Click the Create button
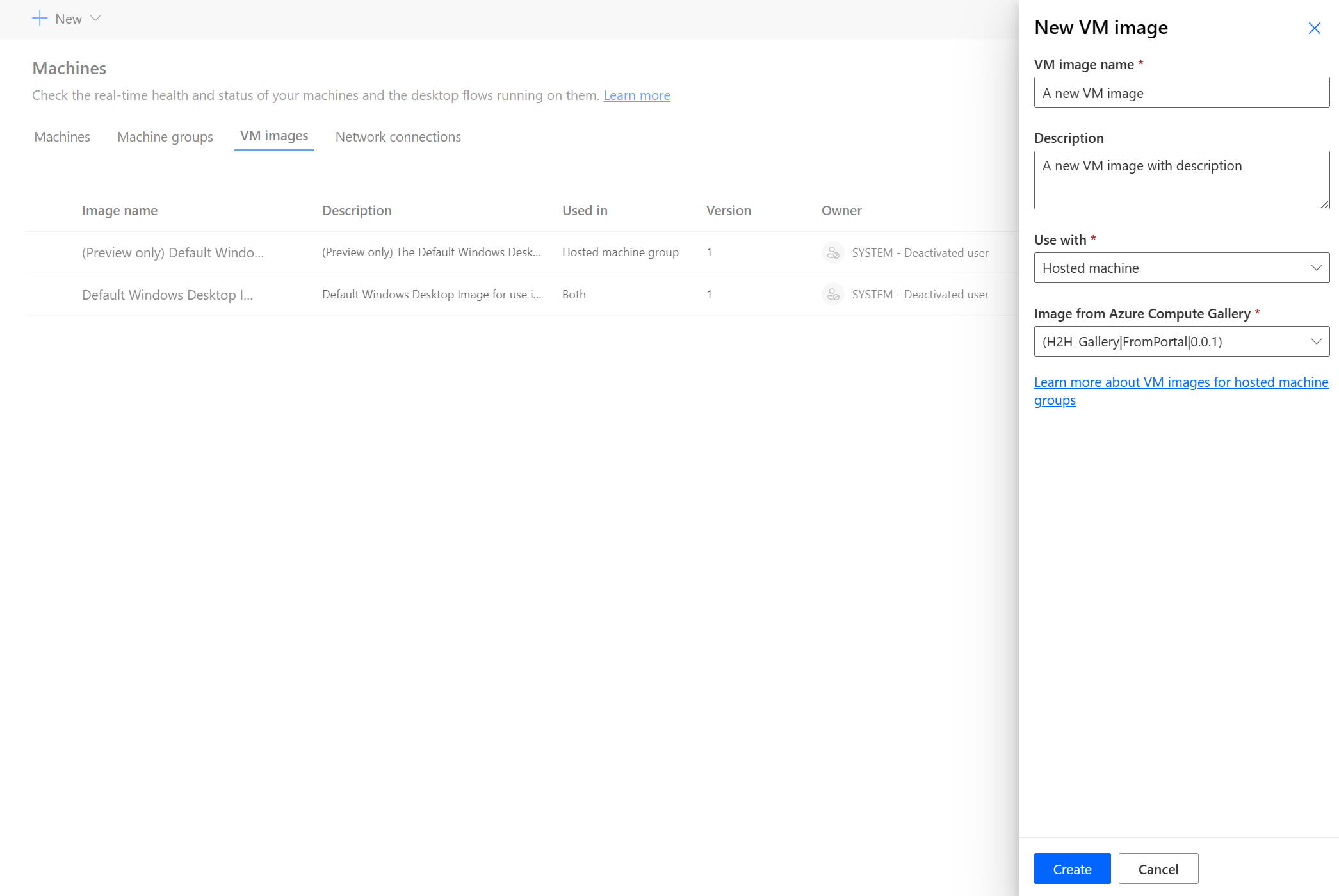The width and height of the screenshot is (1339, 896). (x=1072, y=869)
